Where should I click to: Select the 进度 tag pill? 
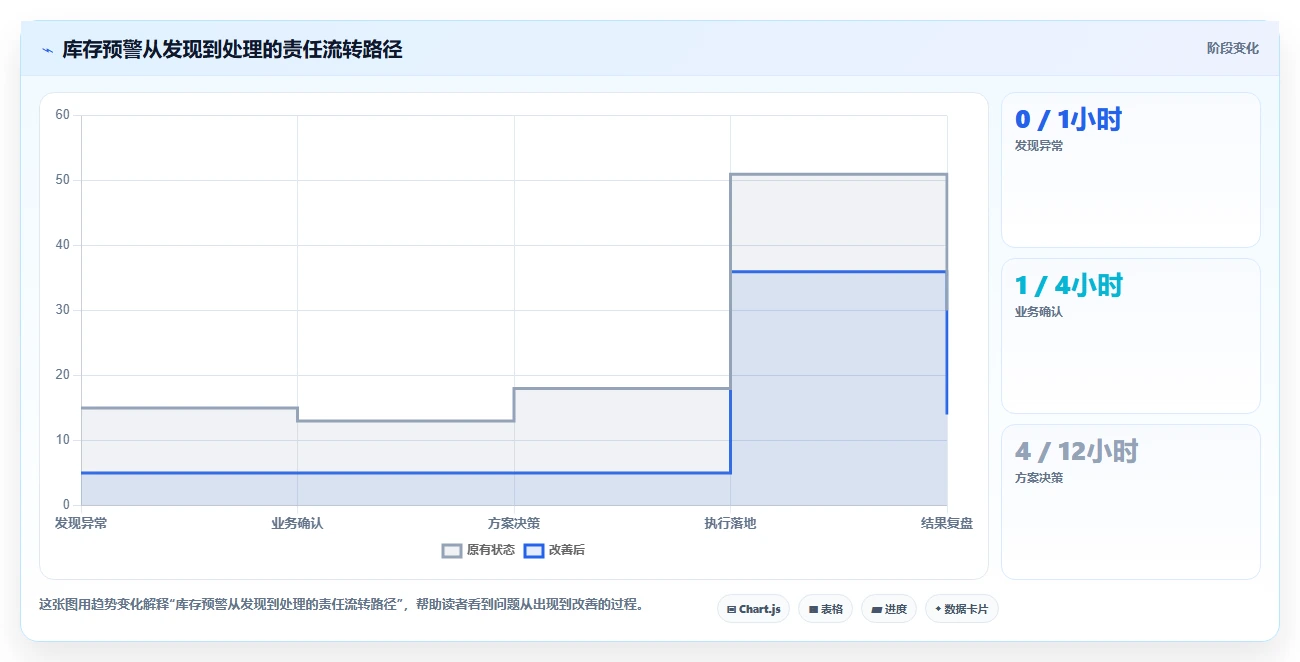click(889, 609)
